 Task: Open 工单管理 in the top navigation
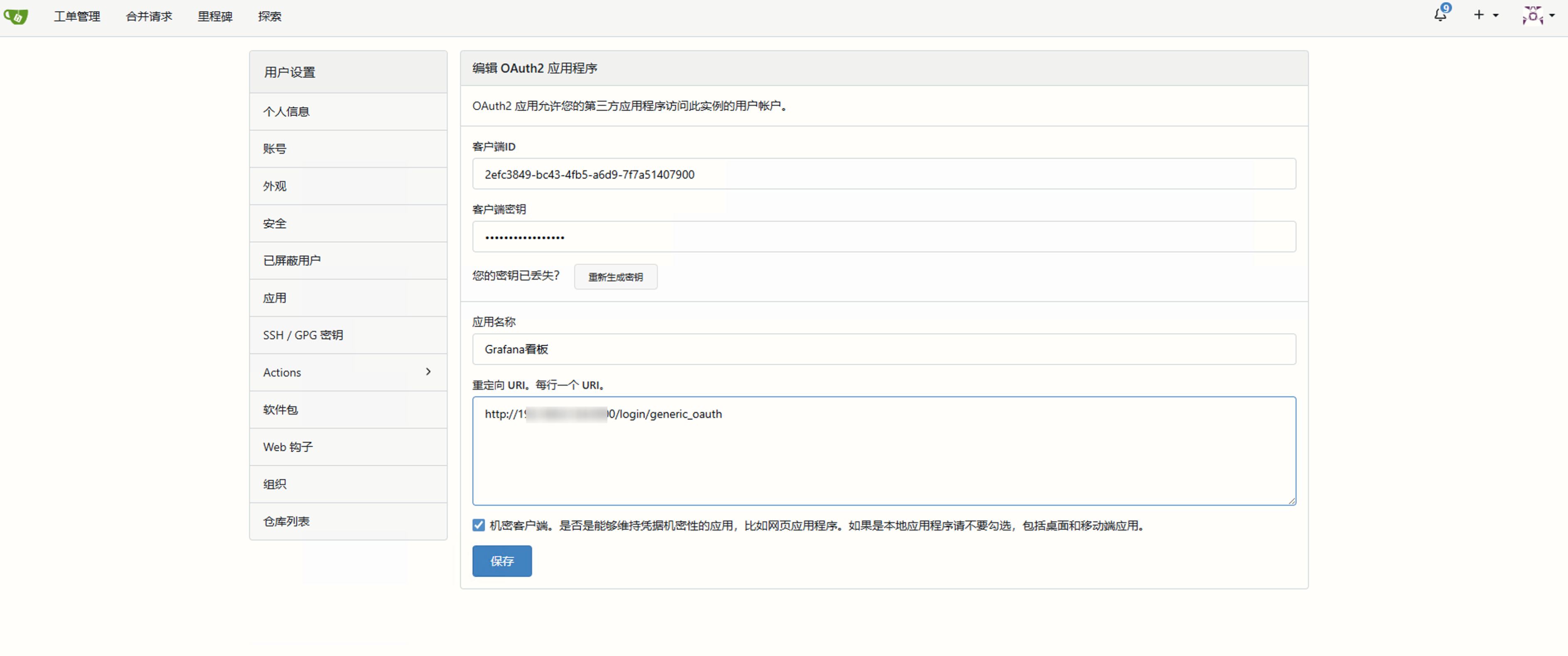point(77,17)
